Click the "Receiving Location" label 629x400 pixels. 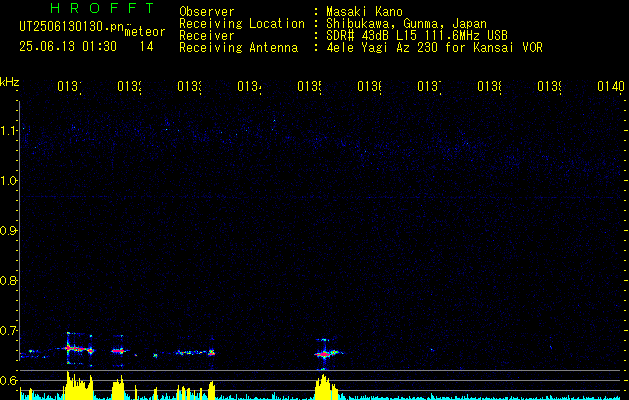click(242, 24)
